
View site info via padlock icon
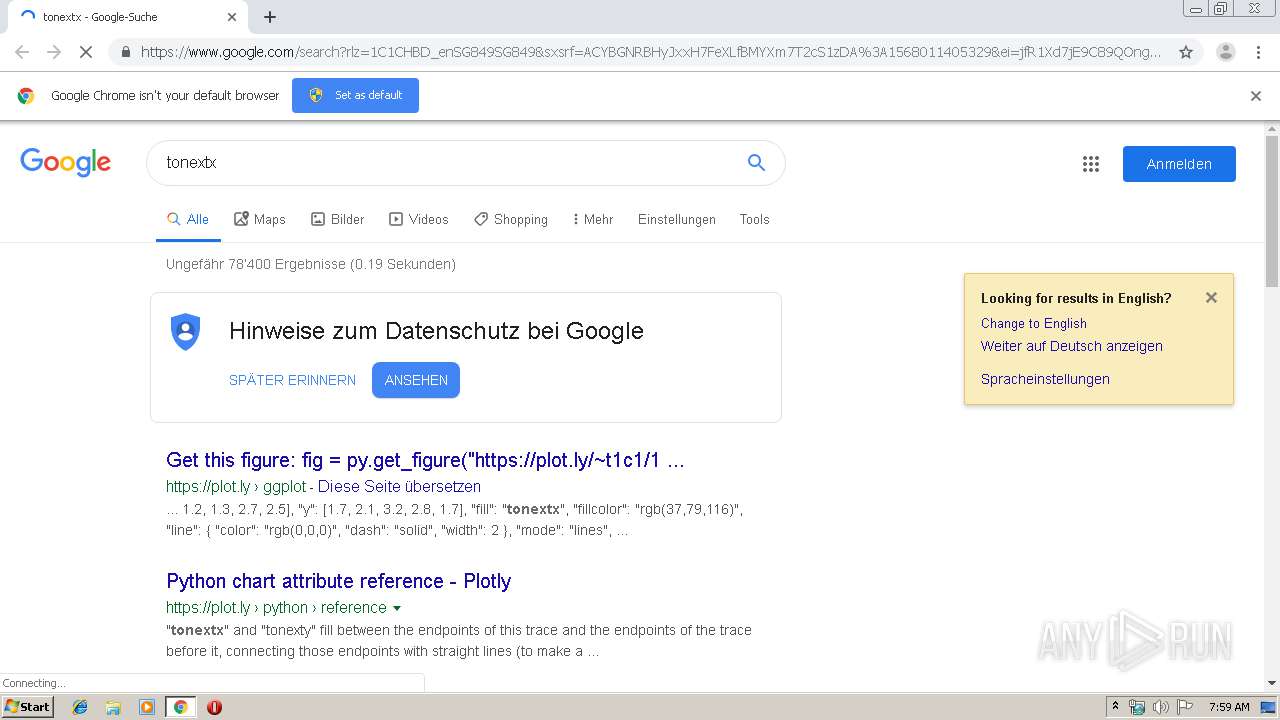(x=125, y=52)
